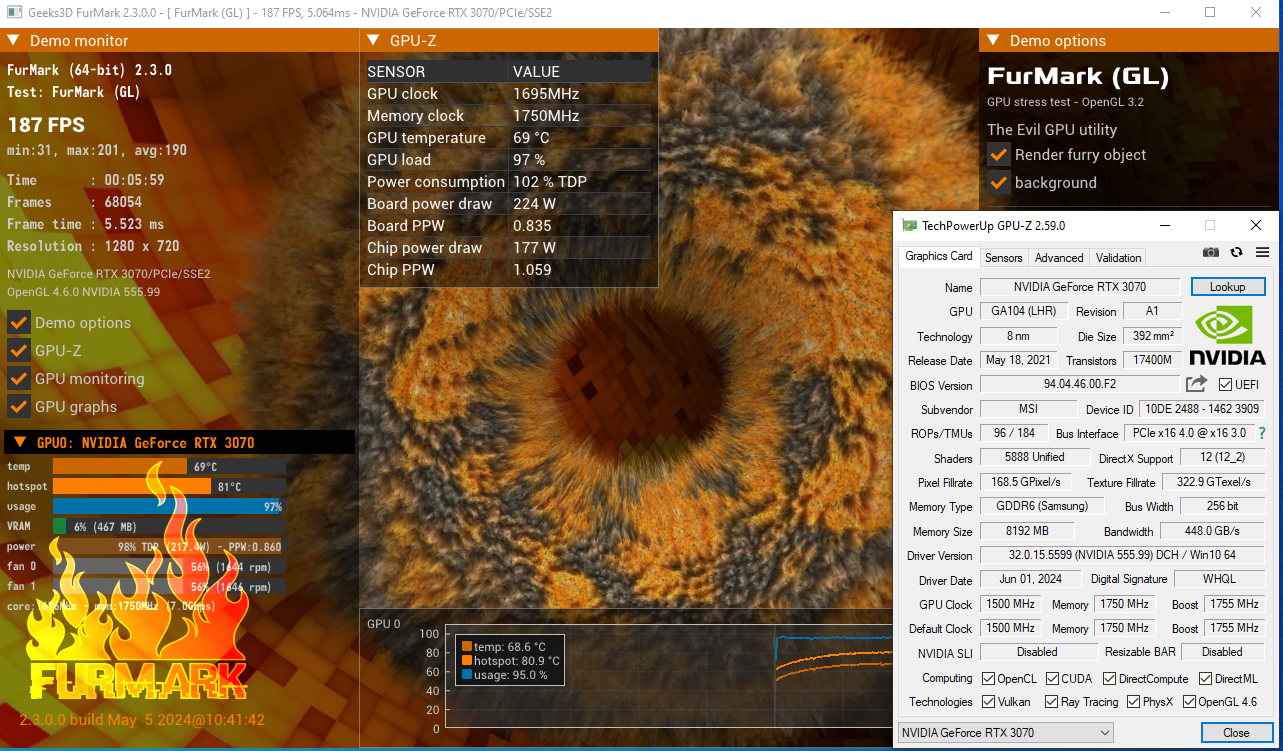1283x751 pixels.
Task: Collapse the GPU-Z sensor overlay panel
Action: pos(373,41)
